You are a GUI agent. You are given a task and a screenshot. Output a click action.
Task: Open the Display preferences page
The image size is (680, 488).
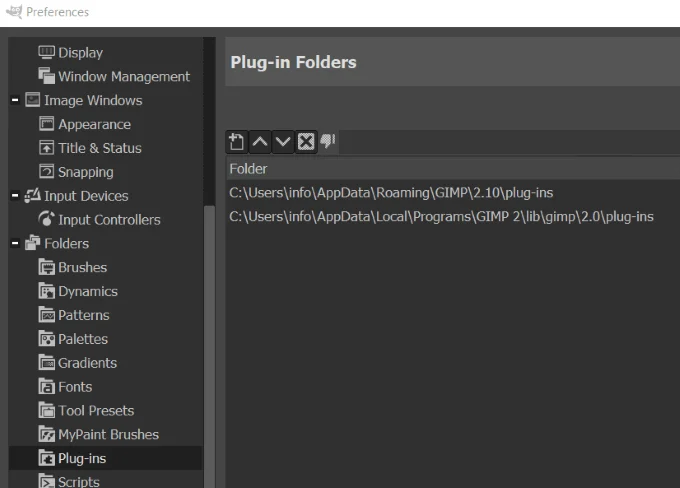click(x=81, y=53)
